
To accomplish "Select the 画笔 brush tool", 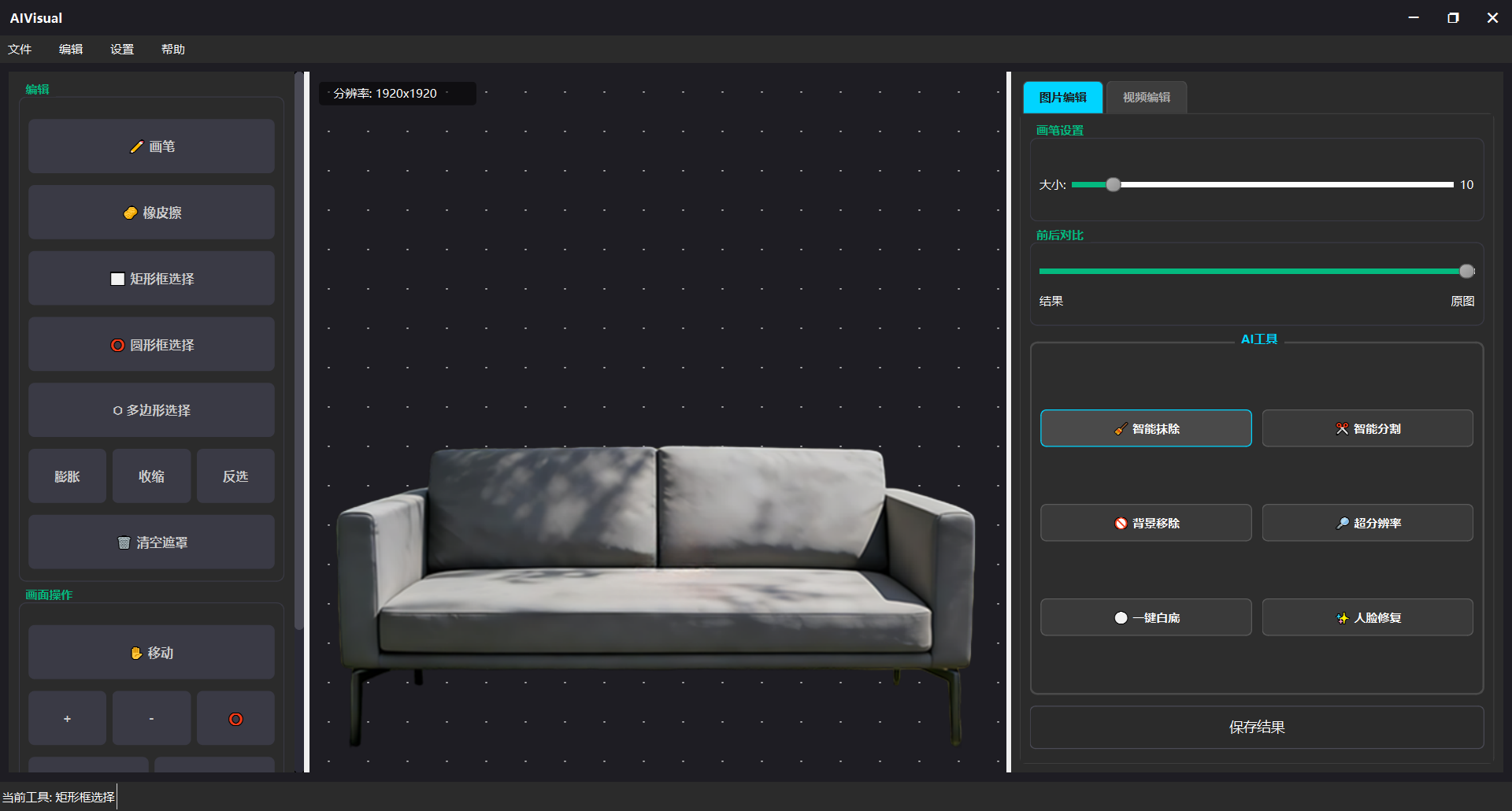I will click(x=151, y=146).
